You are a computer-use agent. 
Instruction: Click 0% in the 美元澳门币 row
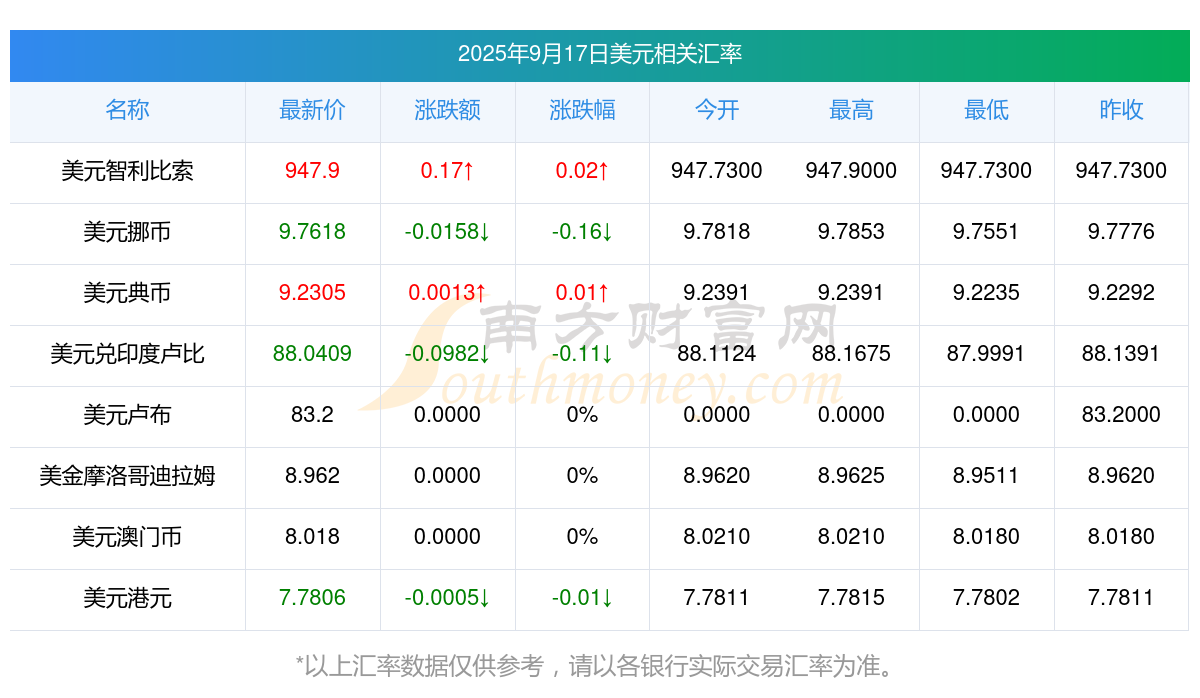582,537
